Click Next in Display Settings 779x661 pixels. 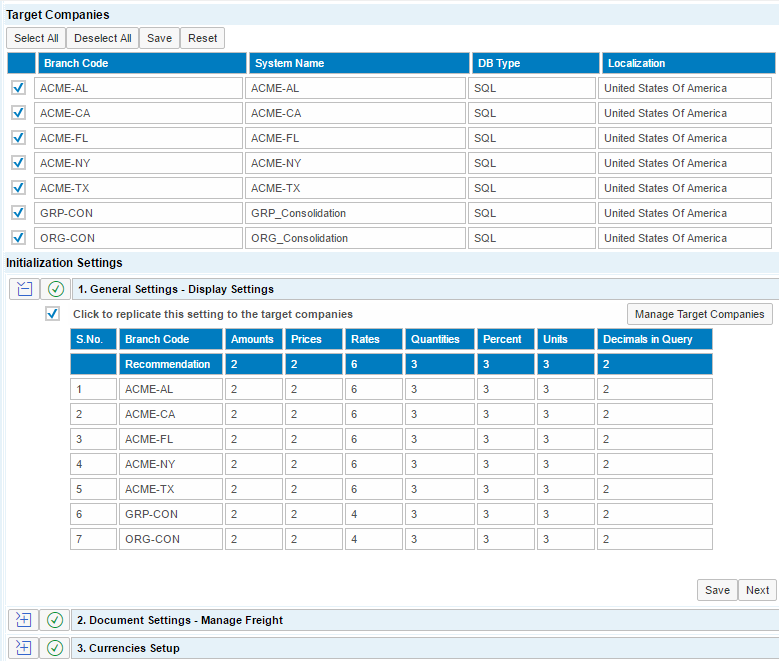[x=757, y=590]
